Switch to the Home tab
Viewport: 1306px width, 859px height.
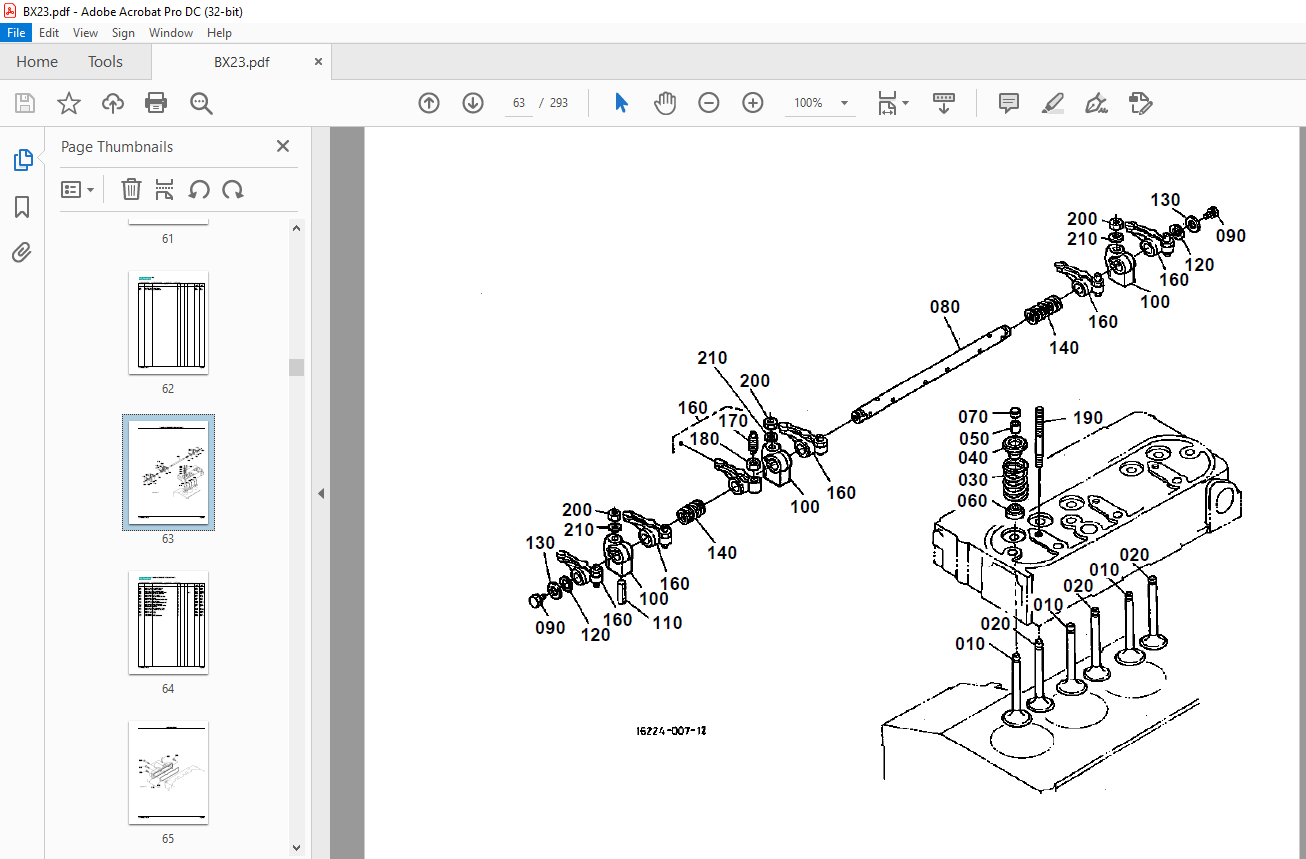point(37,62)
